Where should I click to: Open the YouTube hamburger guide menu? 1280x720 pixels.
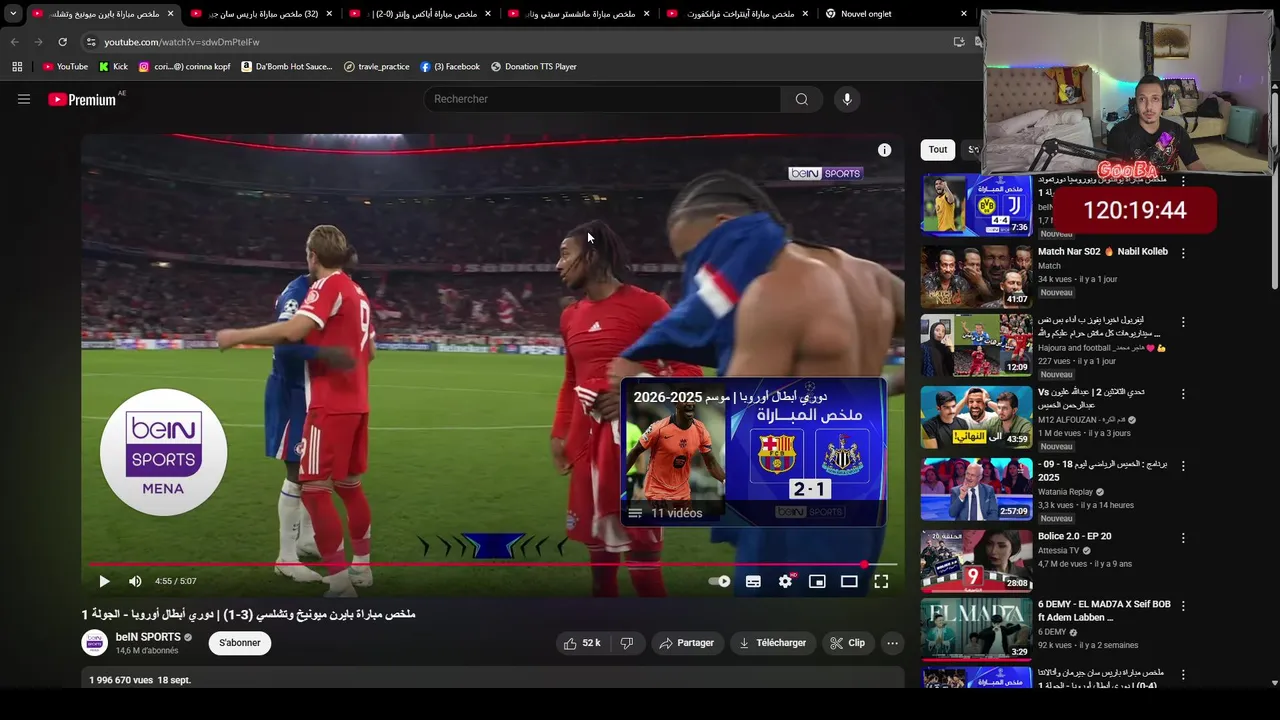point(24,99)
